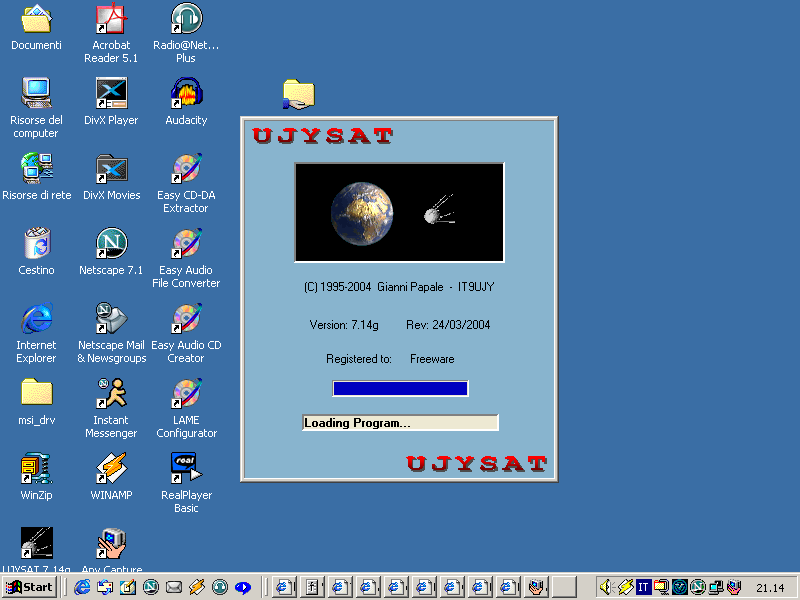Click the Any Capture icon in the system tray
Image resolution: width=800 pixels, height=600 pixels.
click(x=734, y=587)
